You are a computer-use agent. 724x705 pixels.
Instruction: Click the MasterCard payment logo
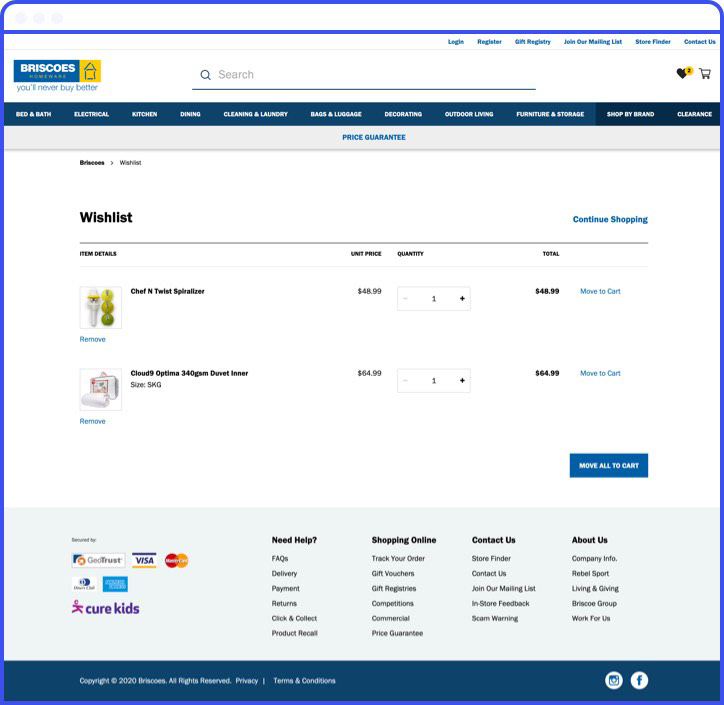point(176,560)
